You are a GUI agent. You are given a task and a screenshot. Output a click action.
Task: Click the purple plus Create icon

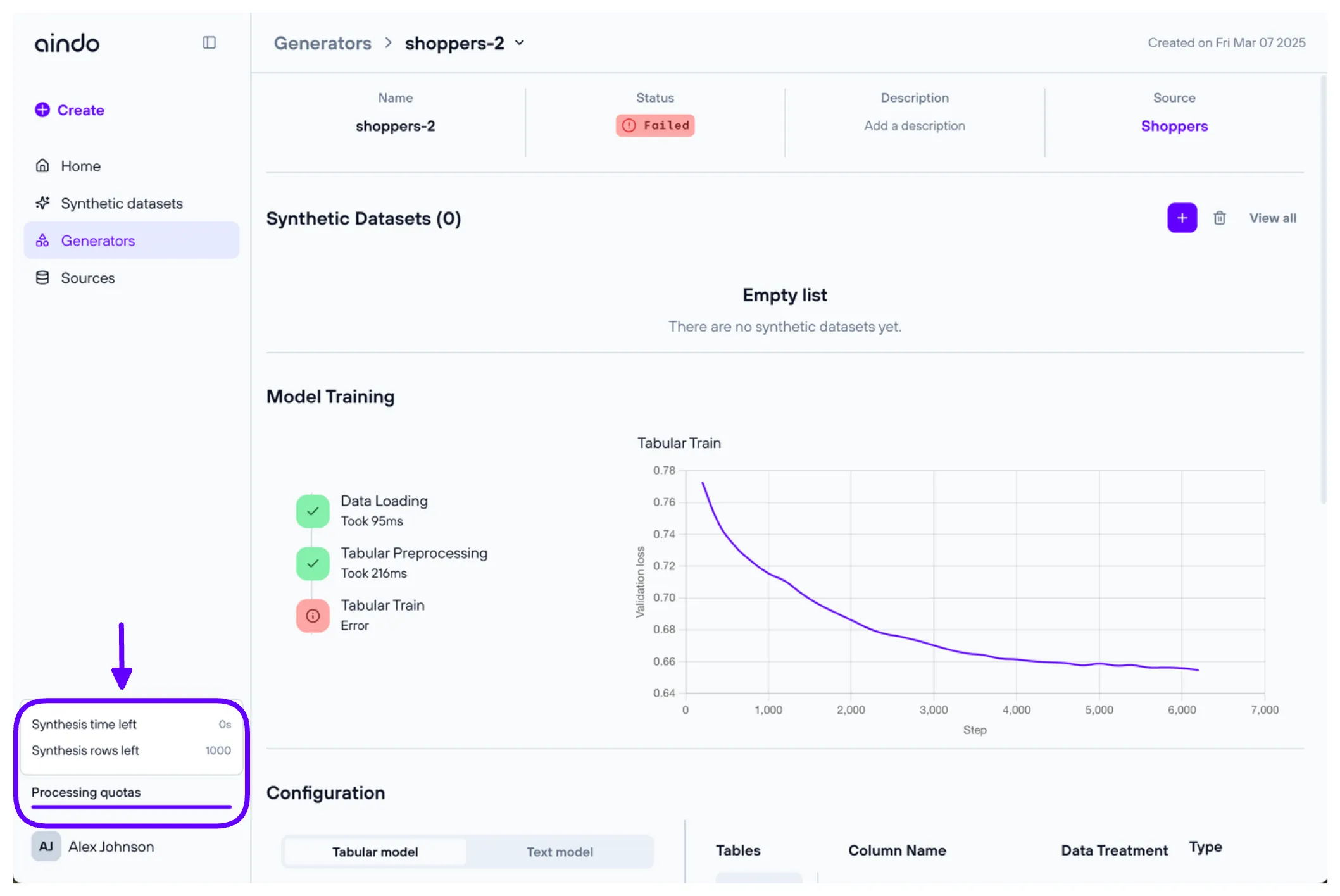(42, 109)
